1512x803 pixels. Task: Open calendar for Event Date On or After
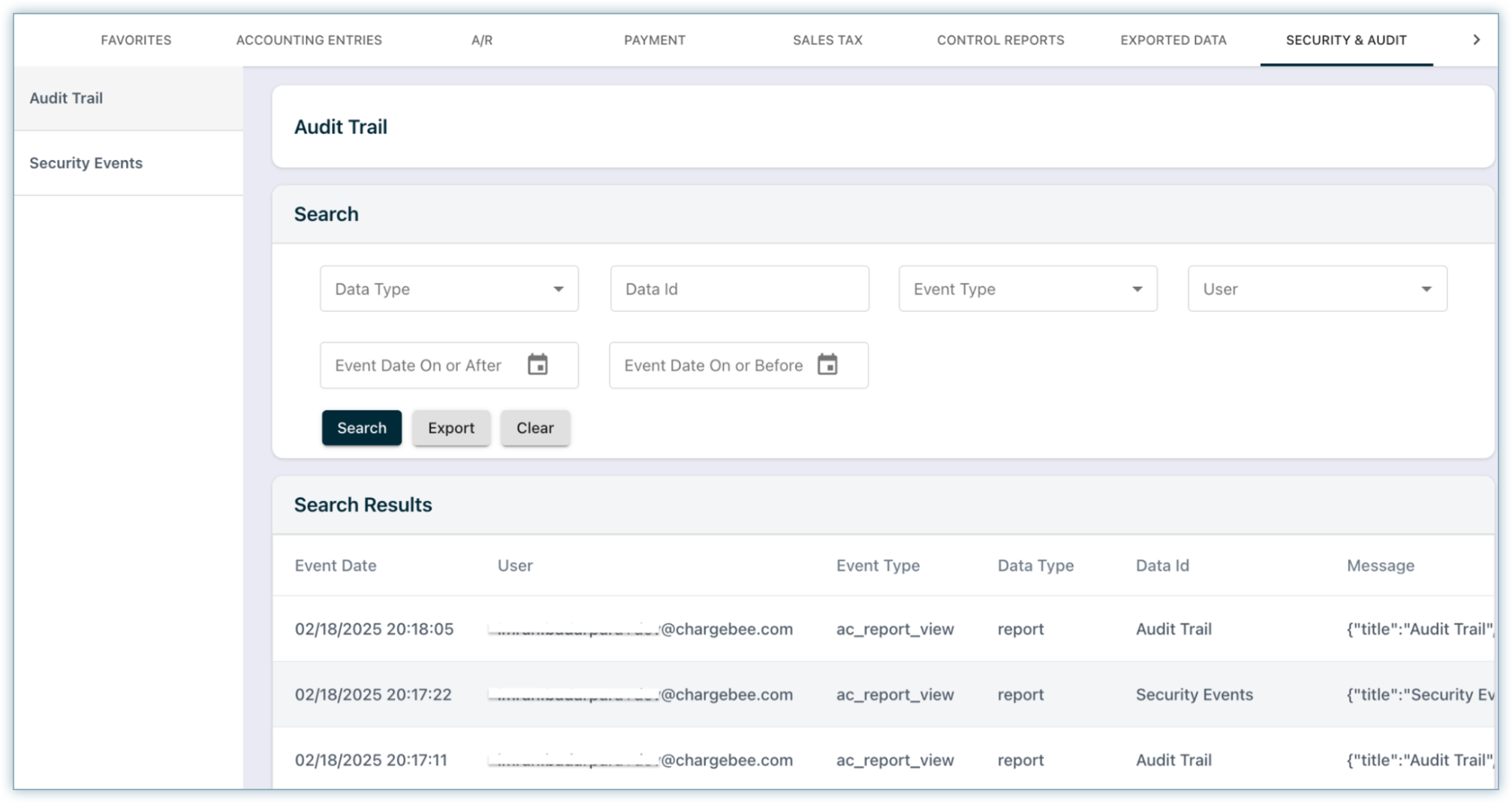pyautogui.click(x=538, y=365)
